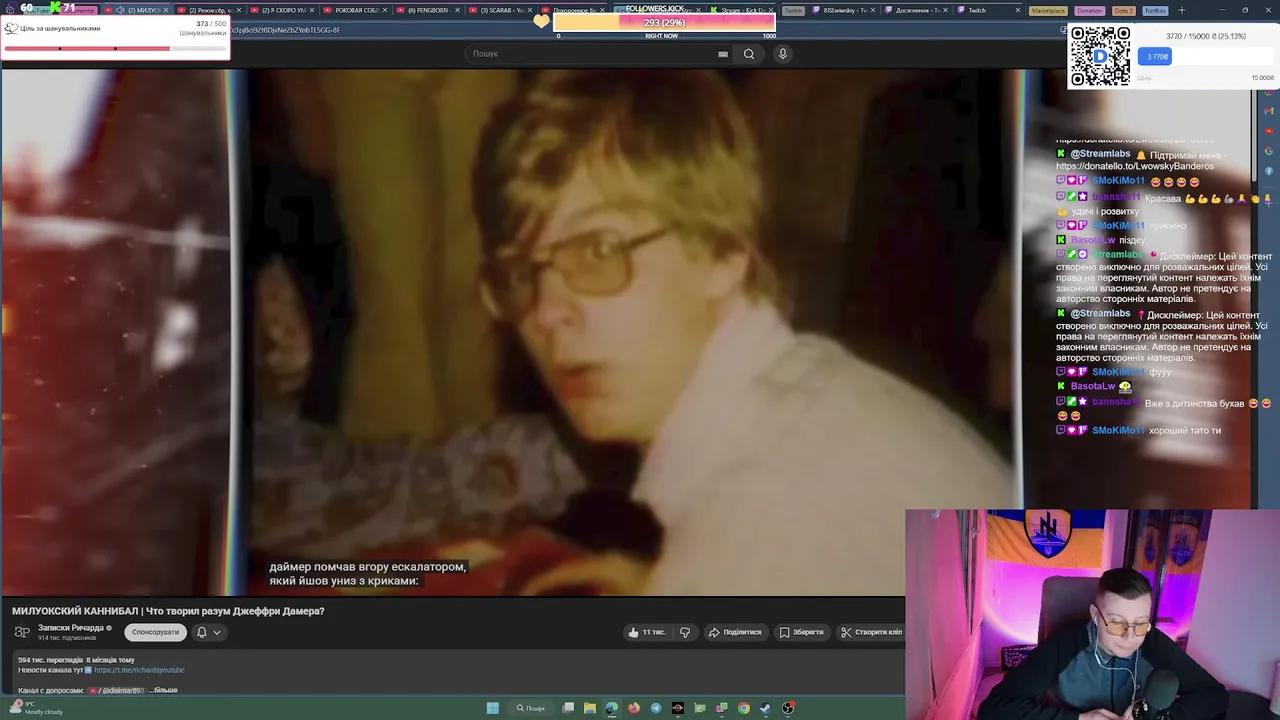Viewport: 1280px width, 720px height.
Task: Click the donation QR code
Action: [1100, 57]
